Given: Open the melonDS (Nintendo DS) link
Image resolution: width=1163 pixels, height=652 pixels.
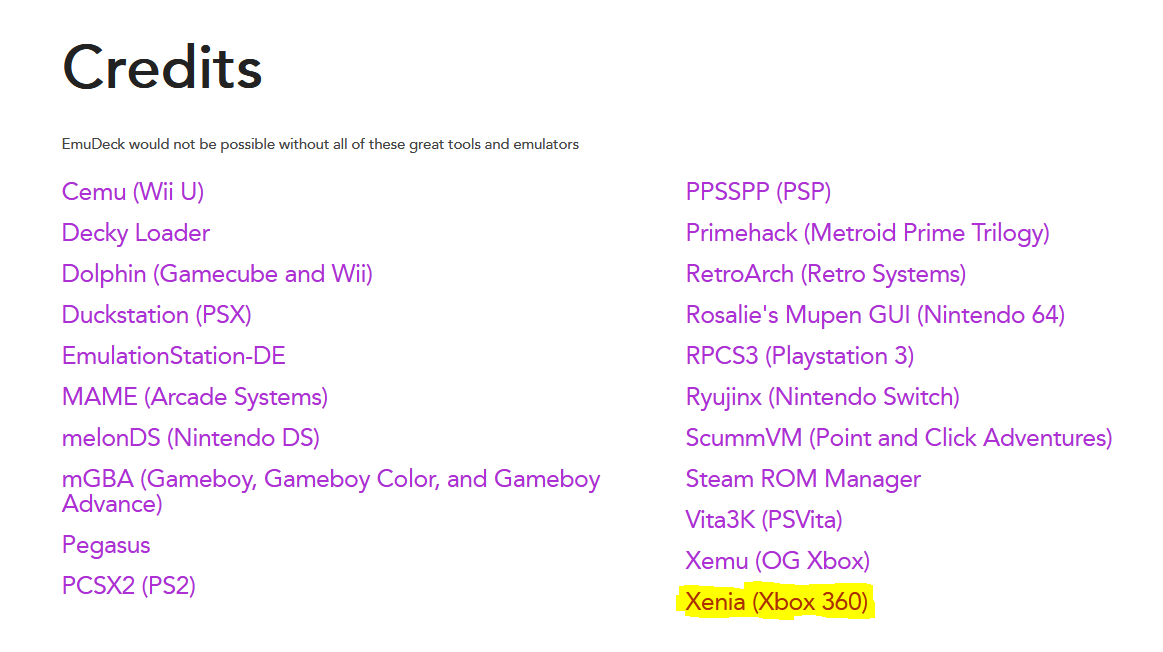Looking at the screenshot, I should pyautogui.click(x=191, y=438).
